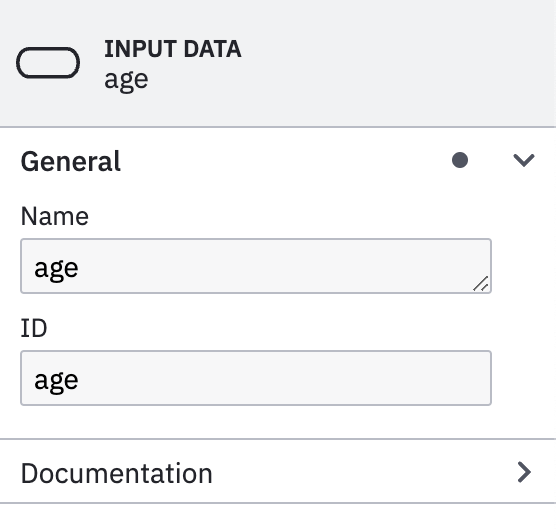The image size is (556, 530).
Task: Place cursor on age text in Name field
Action: (56, 269)
